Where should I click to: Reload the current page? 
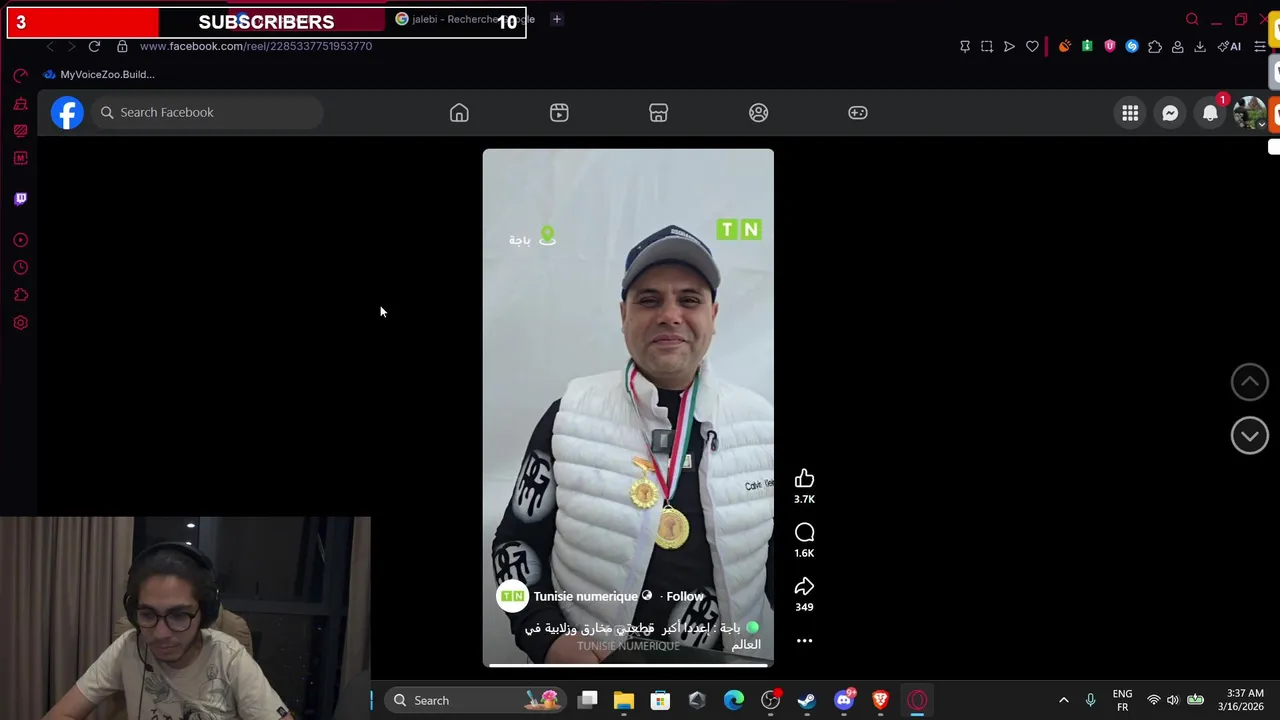[x=94, y=46]
